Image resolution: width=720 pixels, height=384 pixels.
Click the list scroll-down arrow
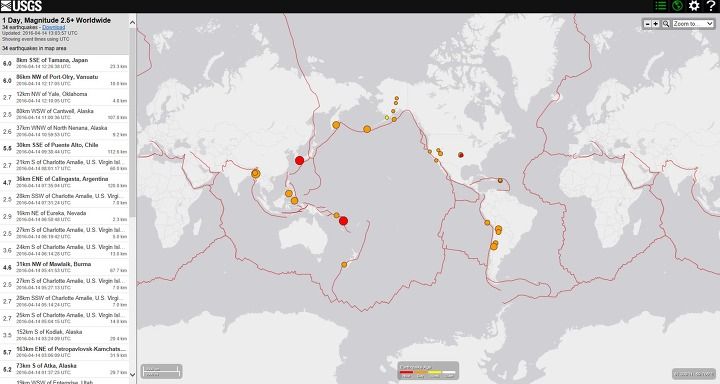click(133, 374)
